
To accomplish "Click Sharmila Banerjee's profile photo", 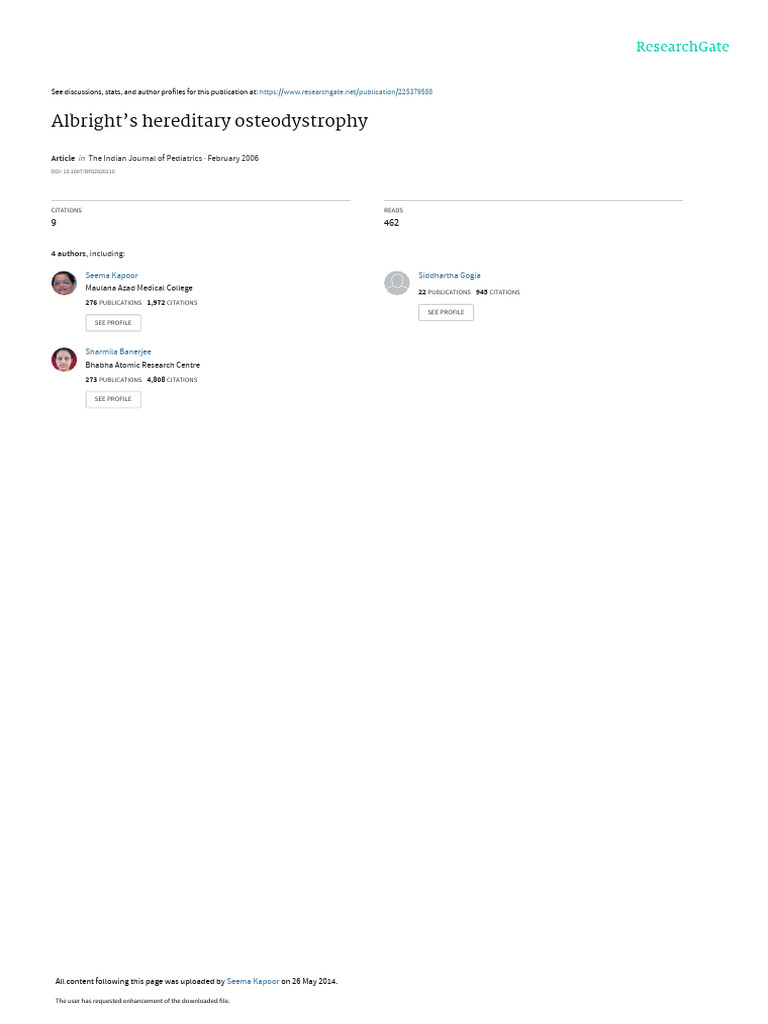I will [x=64, y=359].
